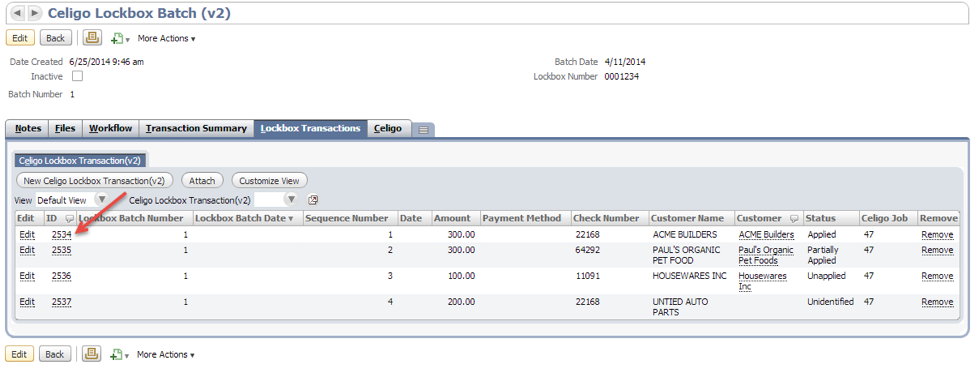The height and width of the screenshot is (369, 975).
Task: Switch to the Celigo tab
Action: point(389,128)
